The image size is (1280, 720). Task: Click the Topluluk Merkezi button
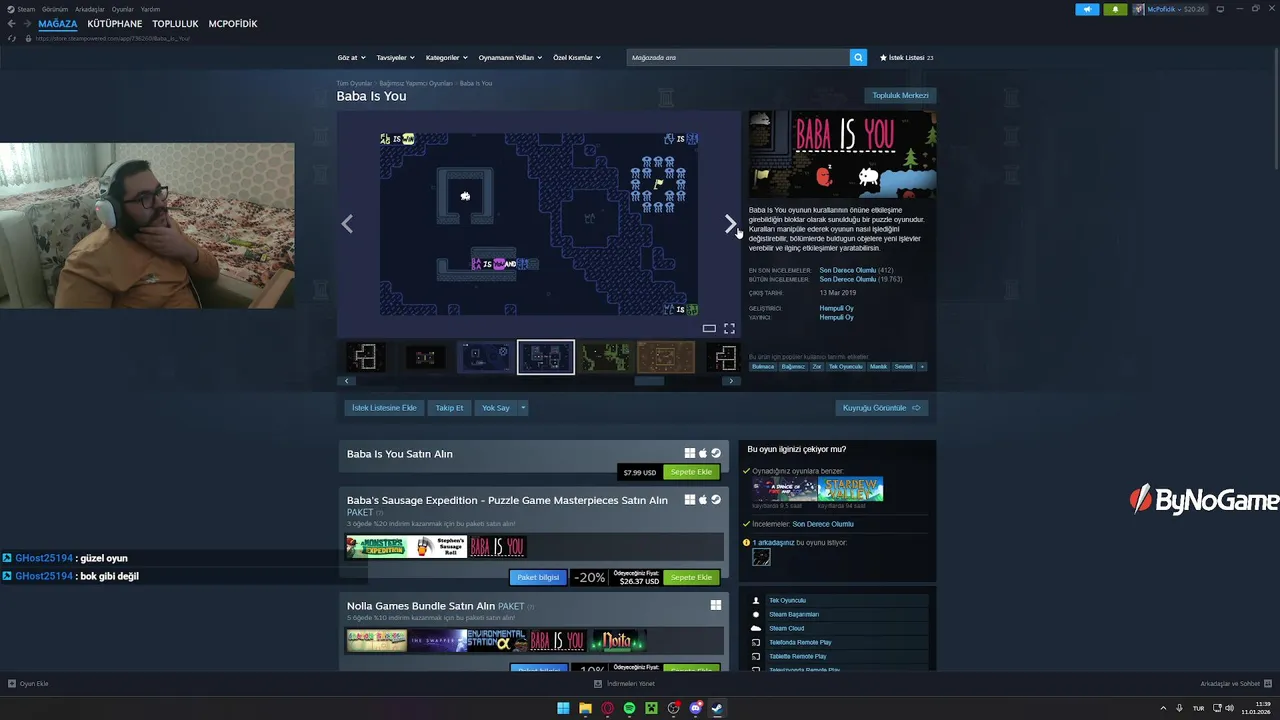click(x=900, y=96)
